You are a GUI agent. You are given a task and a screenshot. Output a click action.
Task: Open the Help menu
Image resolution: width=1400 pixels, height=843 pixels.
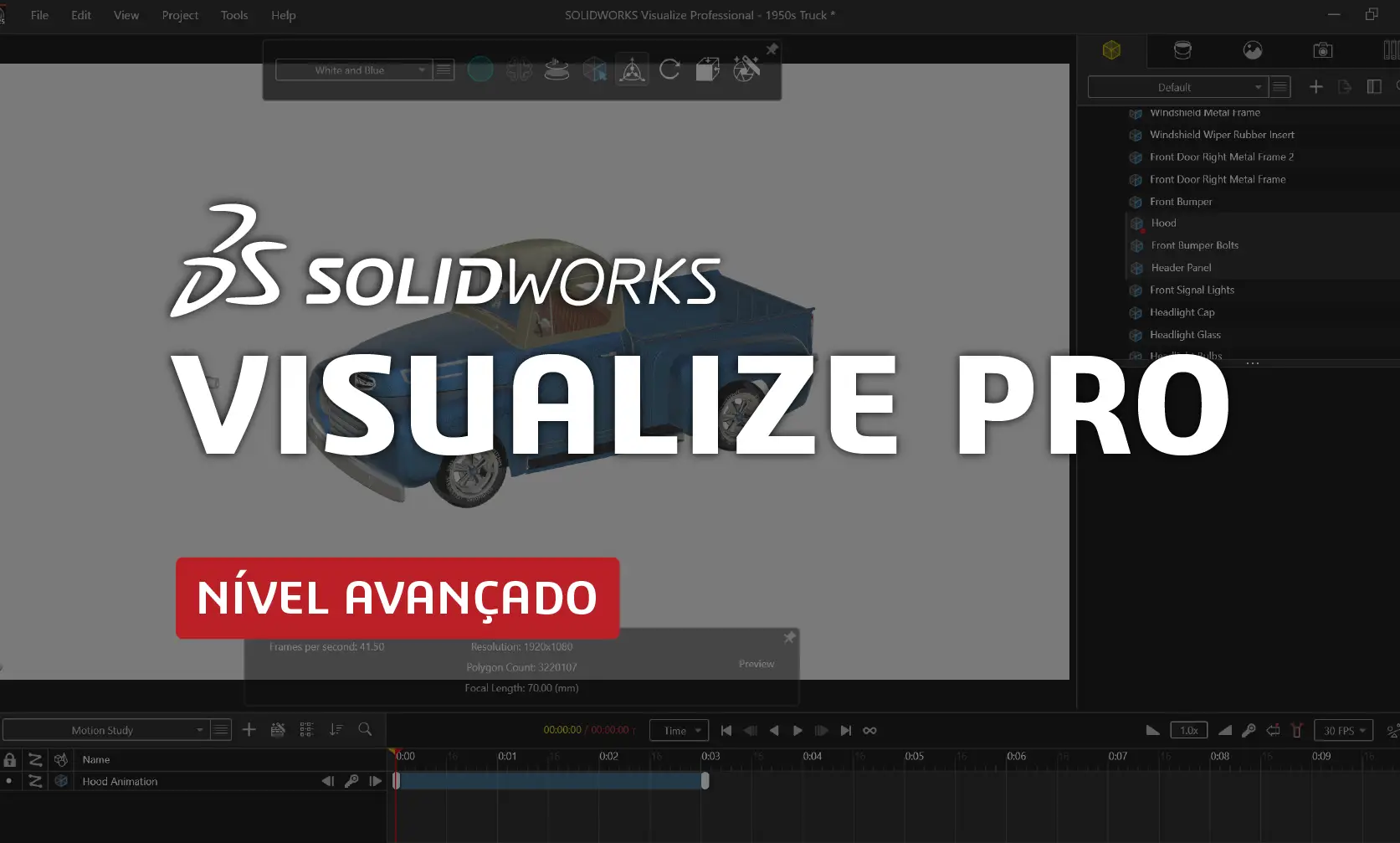coord(284,15)
